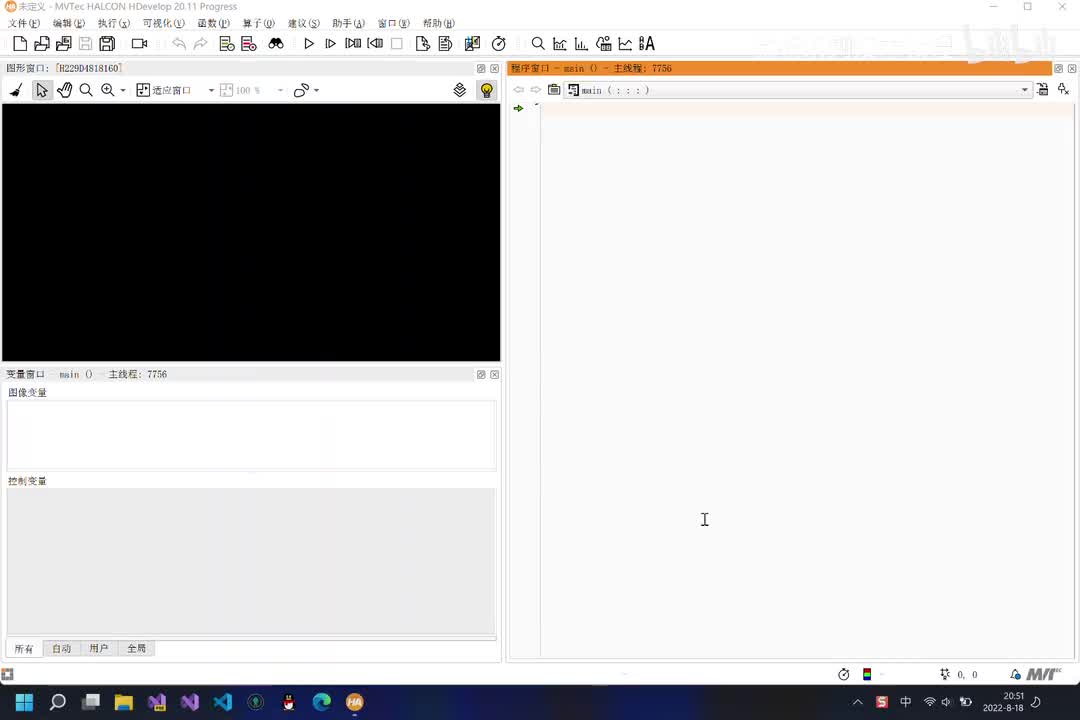Switch to the 全局 variables tab

pos(136,648)
